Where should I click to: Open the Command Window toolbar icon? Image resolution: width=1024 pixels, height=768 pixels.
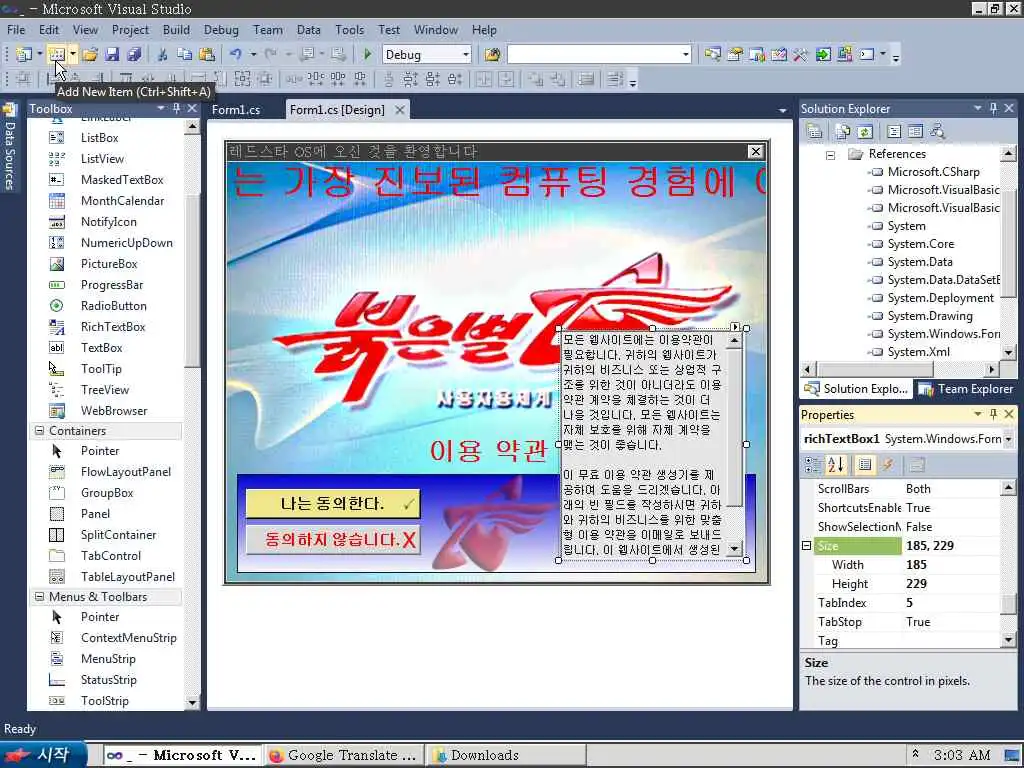tap(867, 54)
